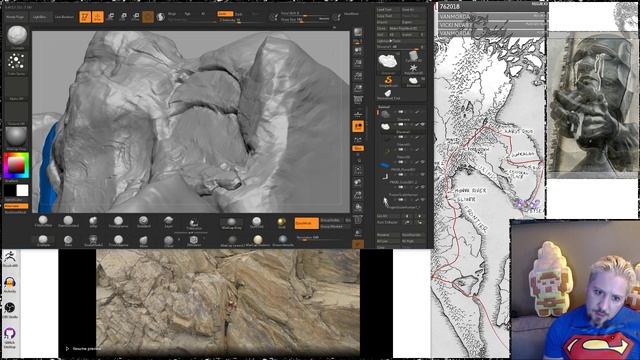Screen dimensions: 640x360
Task: Open the Alpha Off picker
Action: click(16, 89)
